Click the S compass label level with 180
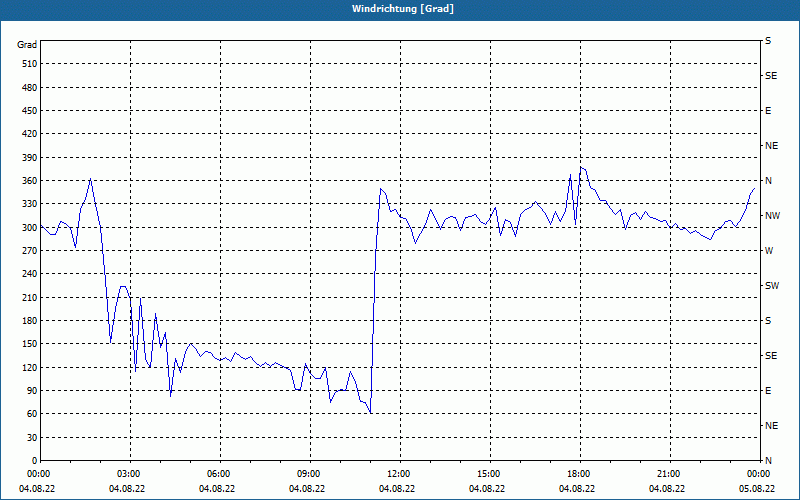800x500 pixels. pyautogui.click(x=768, y=321)
